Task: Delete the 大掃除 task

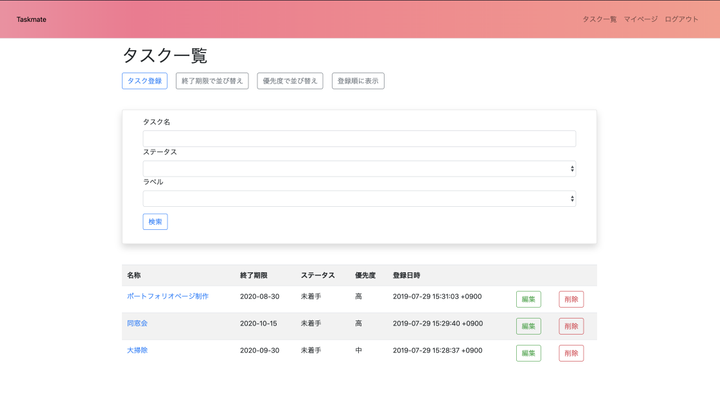Action: pos(571,353)
